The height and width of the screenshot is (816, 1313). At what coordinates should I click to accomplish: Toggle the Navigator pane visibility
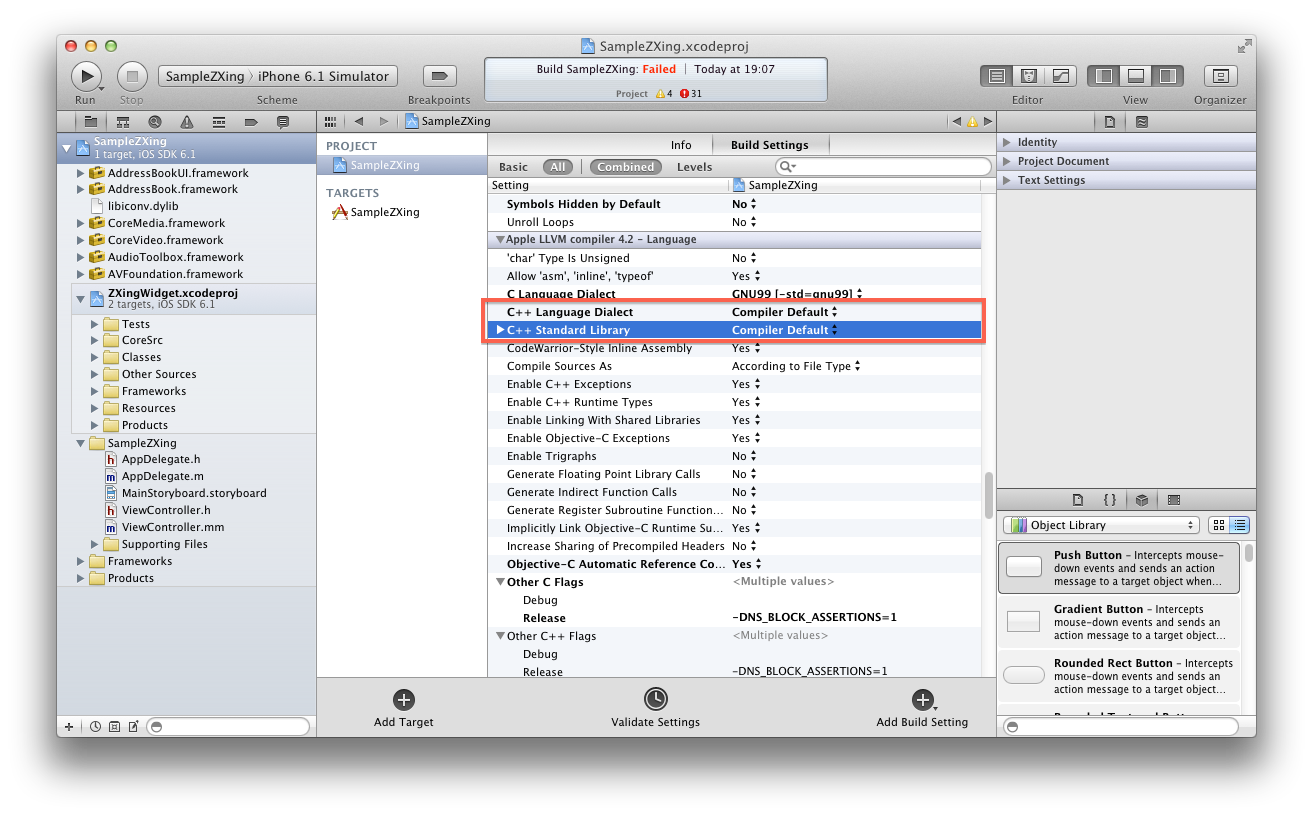coord(1104,76)
